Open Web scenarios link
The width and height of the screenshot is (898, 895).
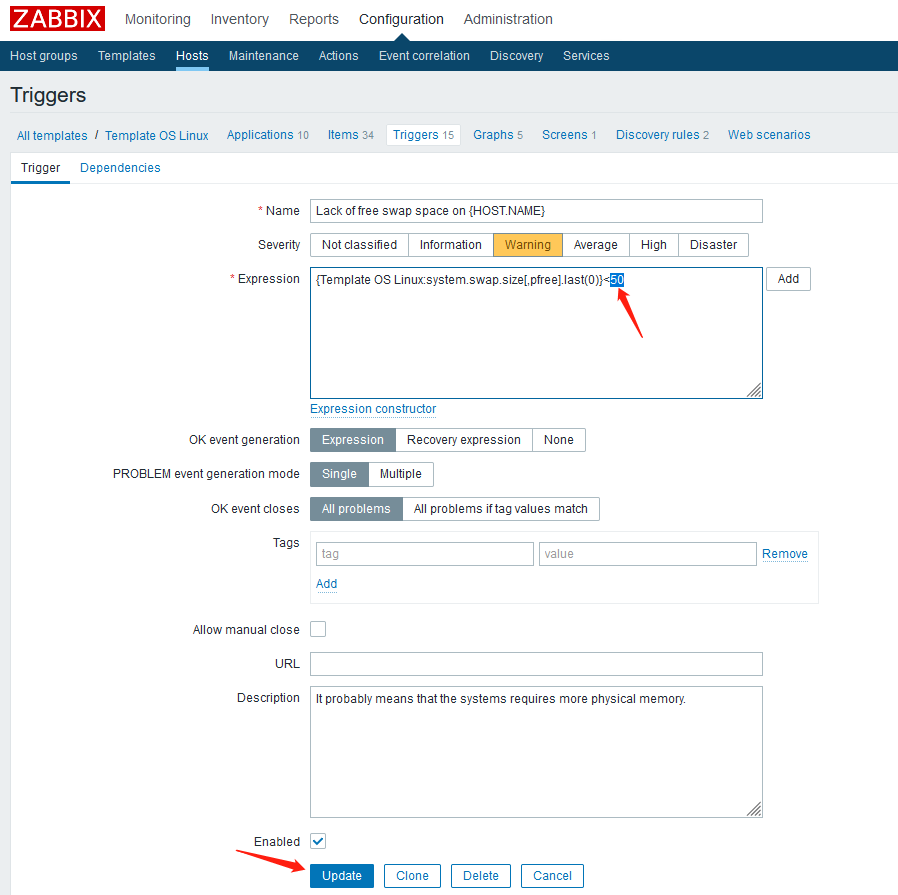click(x=769, y=135)
